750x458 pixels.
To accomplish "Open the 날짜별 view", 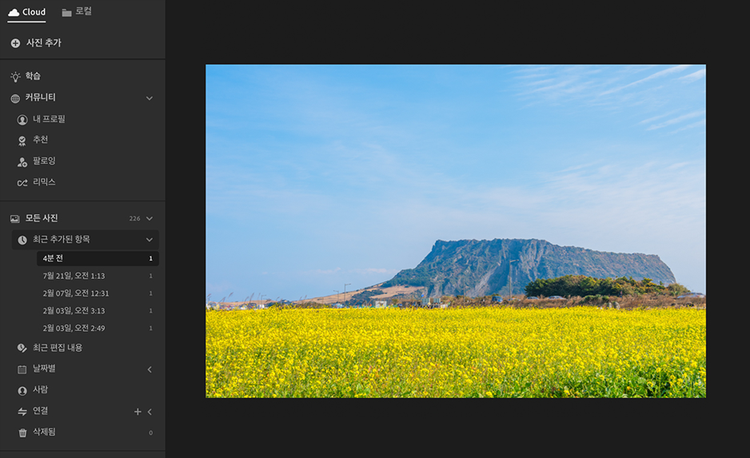I will point(44,369).
